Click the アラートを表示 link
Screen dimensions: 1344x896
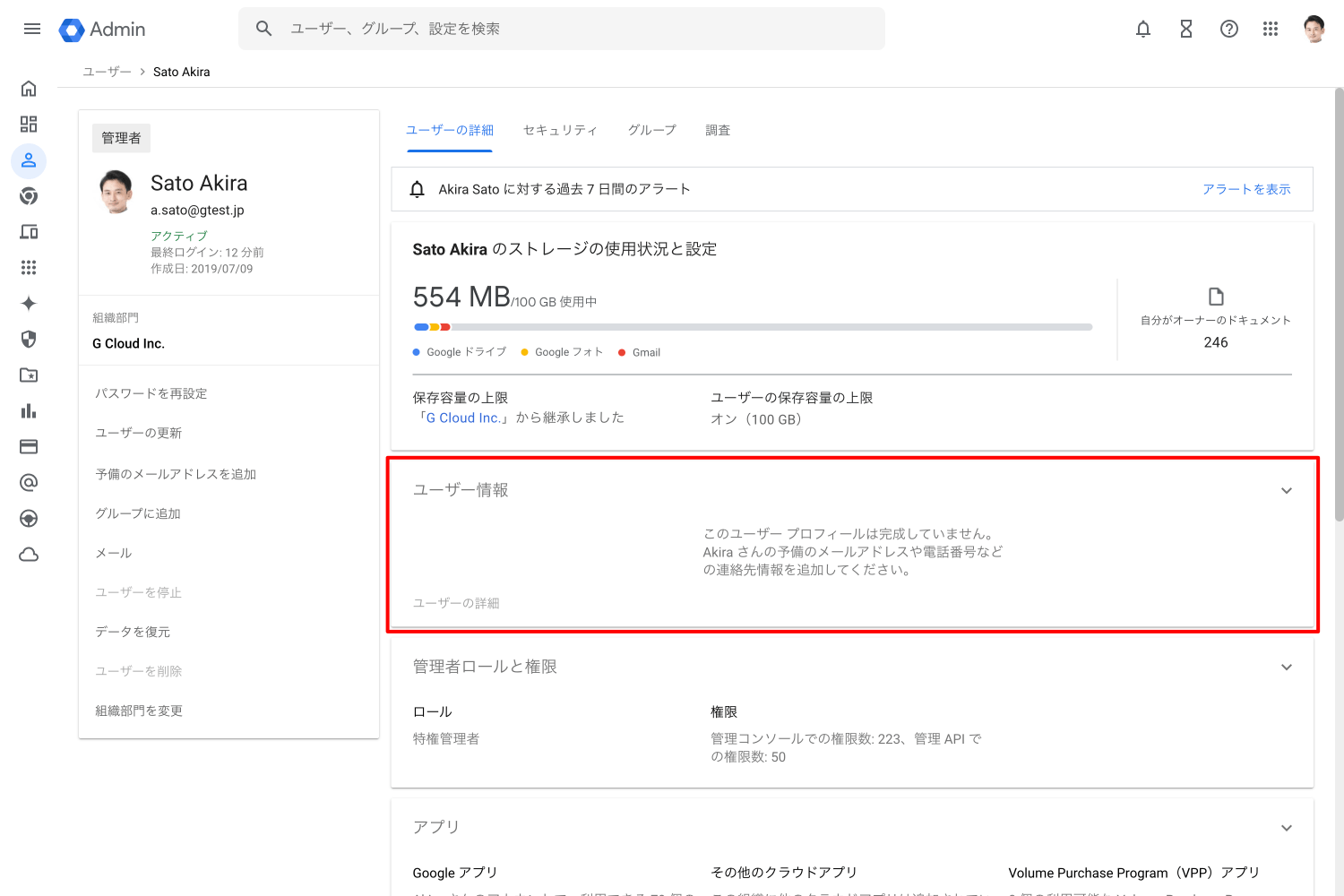(x=1246, y=189)
